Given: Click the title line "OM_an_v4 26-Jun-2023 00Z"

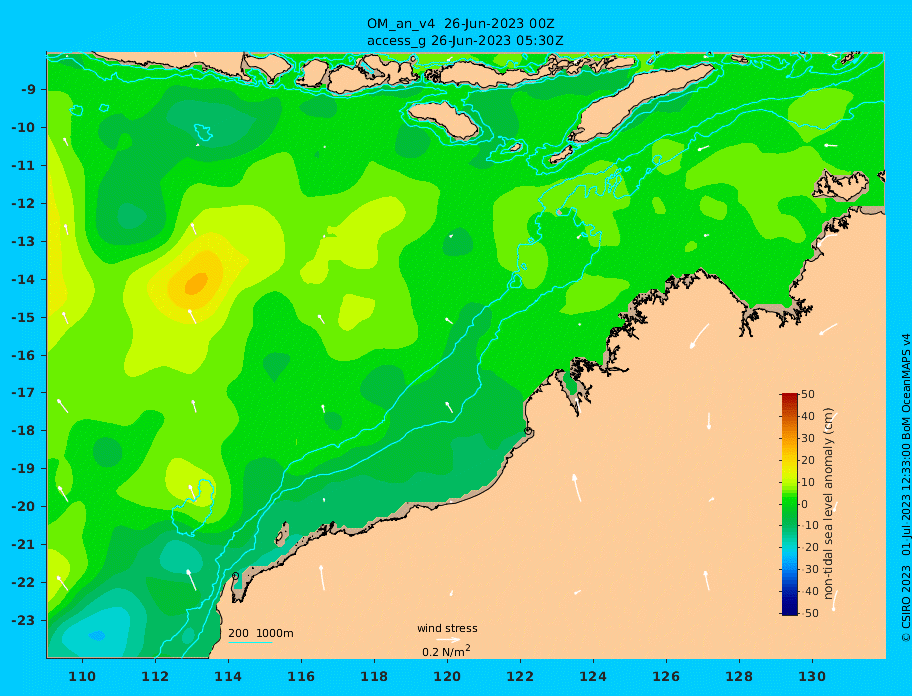Looking at the screenshot, I should 460,24.
